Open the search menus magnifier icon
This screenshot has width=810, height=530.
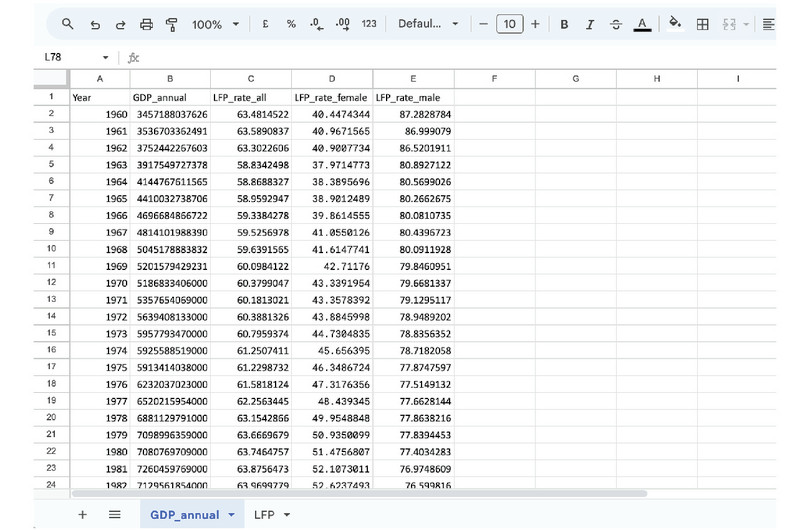click(x=67, y=24)
